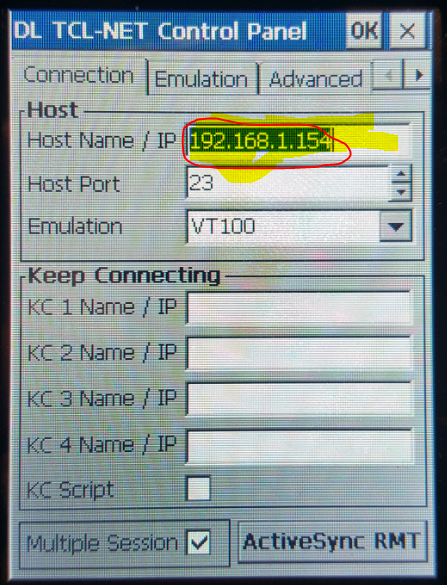Decrease Host Port with down spinner

click(401, 192)
